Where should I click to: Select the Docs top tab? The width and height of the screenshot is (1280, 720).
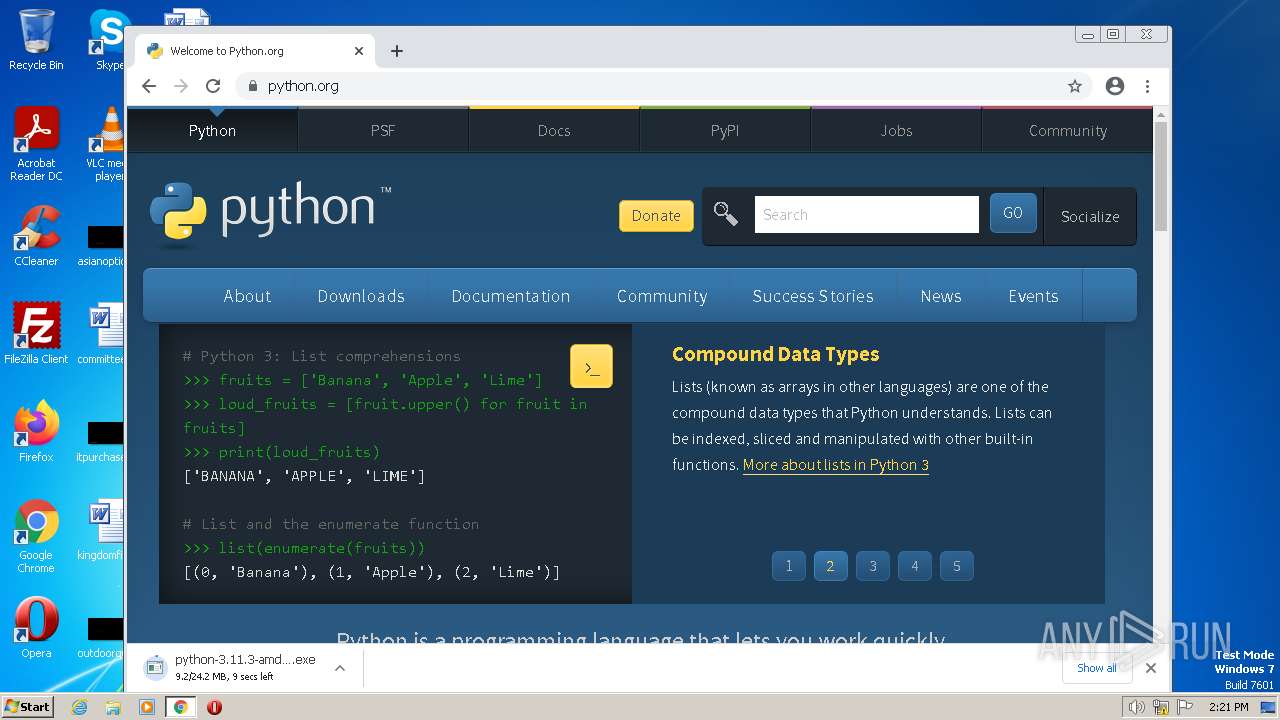tap(554, 130)
